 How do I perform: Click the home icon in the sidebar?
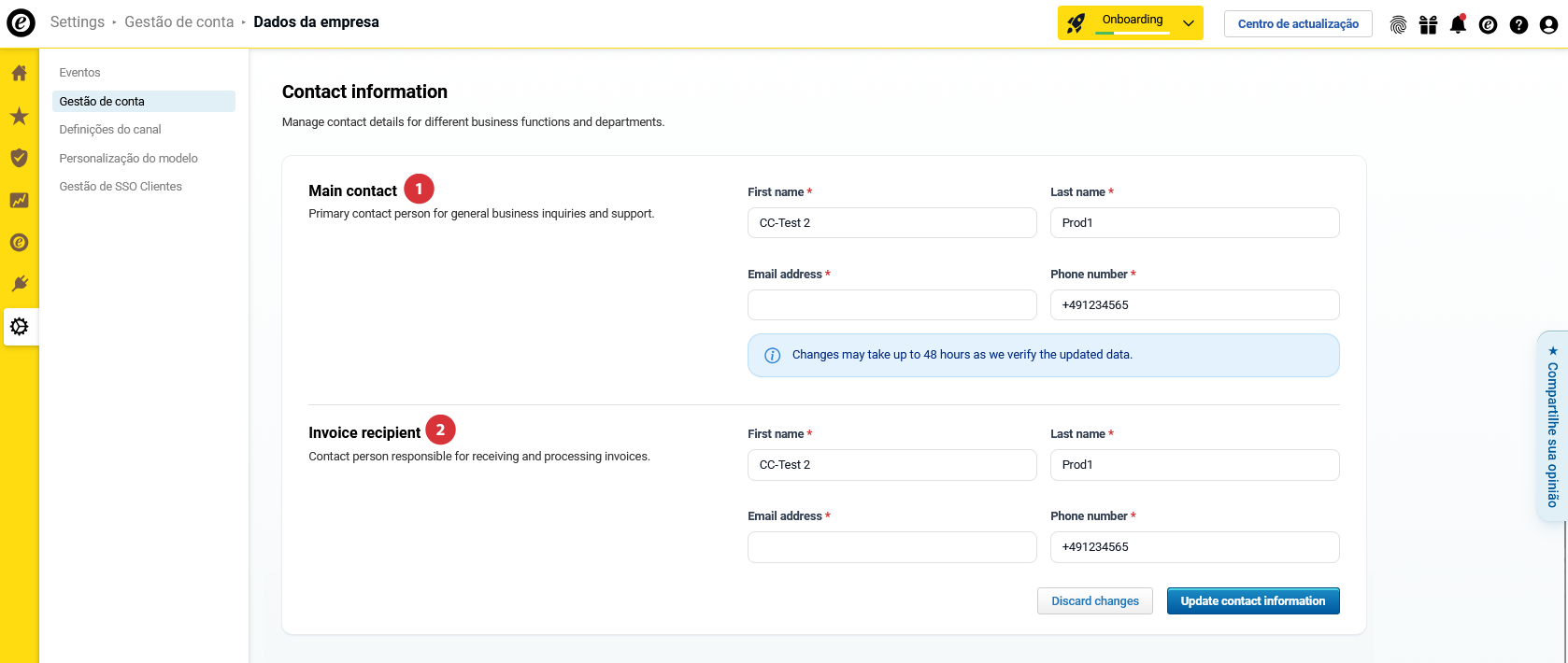tap(19, 73)
